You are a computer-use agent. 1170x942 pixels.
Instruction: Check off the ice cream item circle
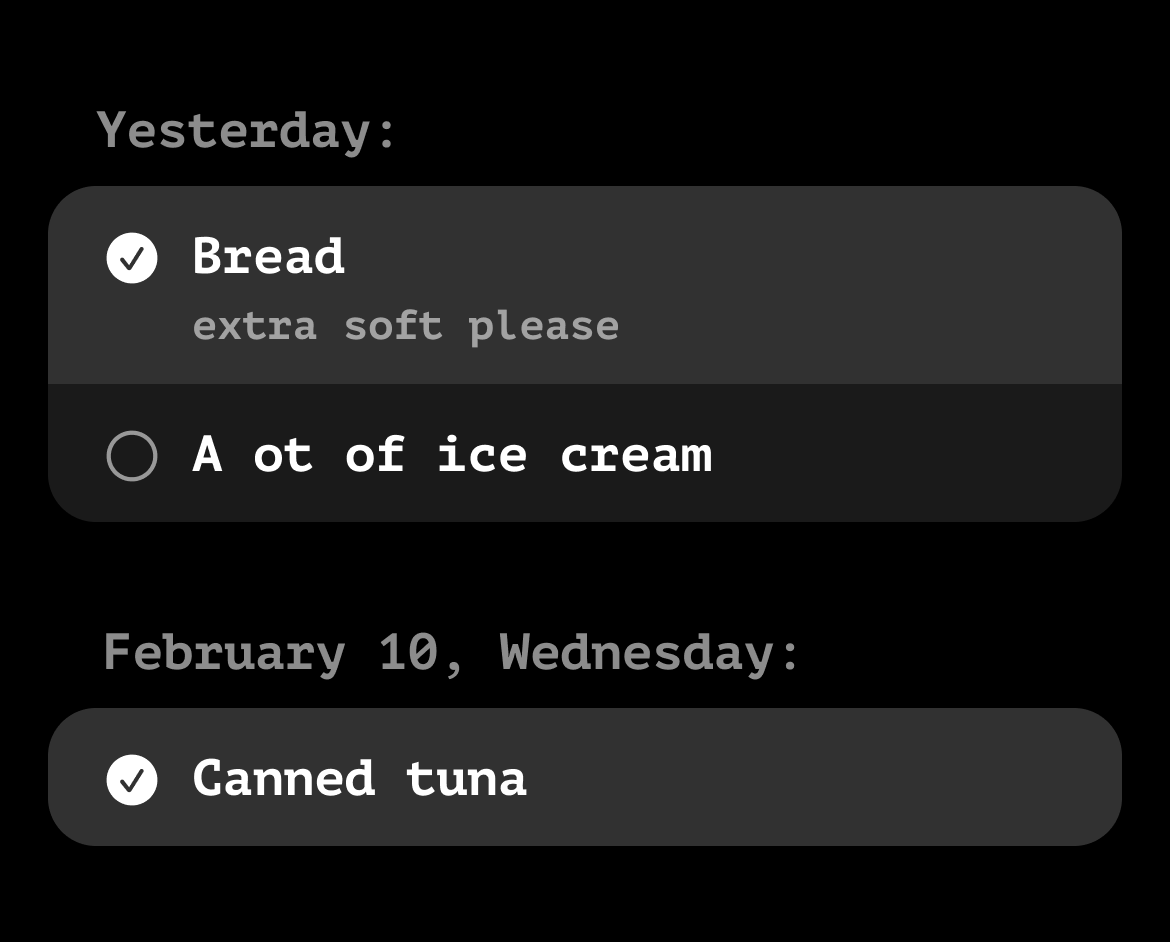[x=132, y=456]
